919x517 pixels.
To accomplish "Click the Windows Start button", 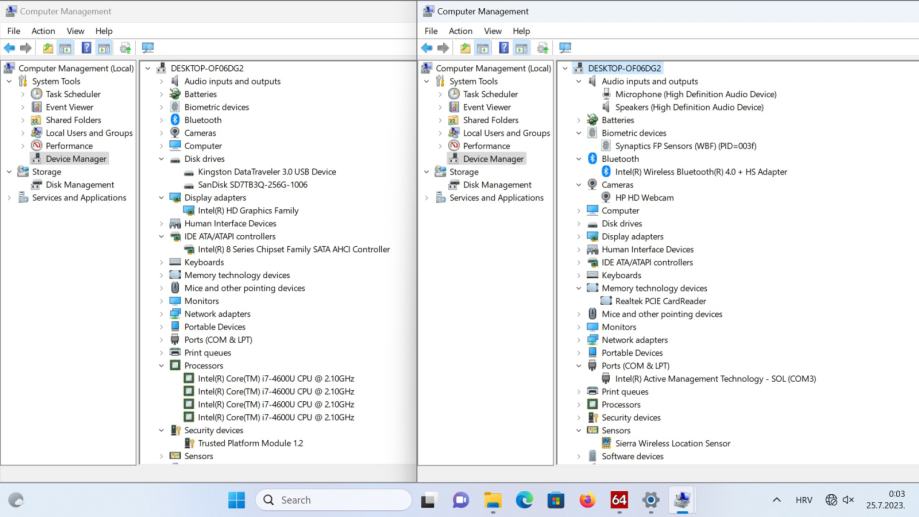I will tap(236, 500).
